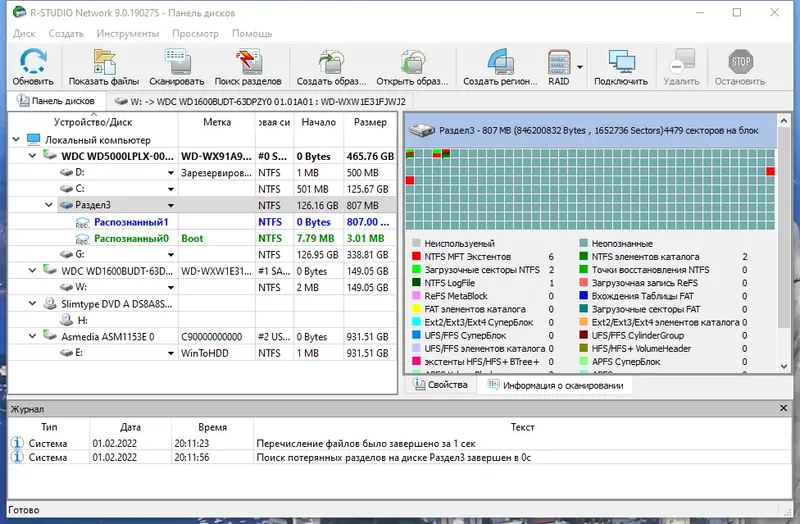This screenshot has height=524, width=800.
Task: Select the Slimtype DVD A DS8A8S device
Action: (x=116, y=304)
